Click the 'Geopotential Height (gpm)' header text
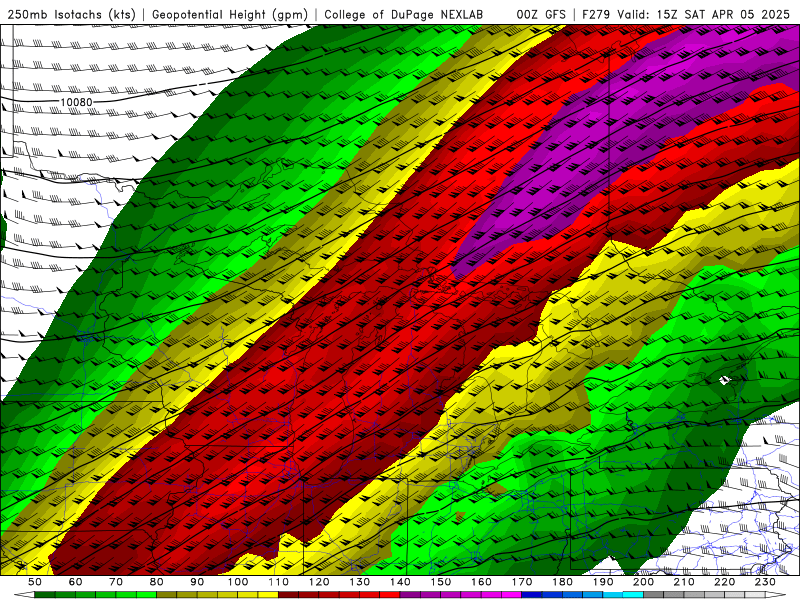Viewport: 800px width, 600px height. pyautogui.click(x=230, y=15)
